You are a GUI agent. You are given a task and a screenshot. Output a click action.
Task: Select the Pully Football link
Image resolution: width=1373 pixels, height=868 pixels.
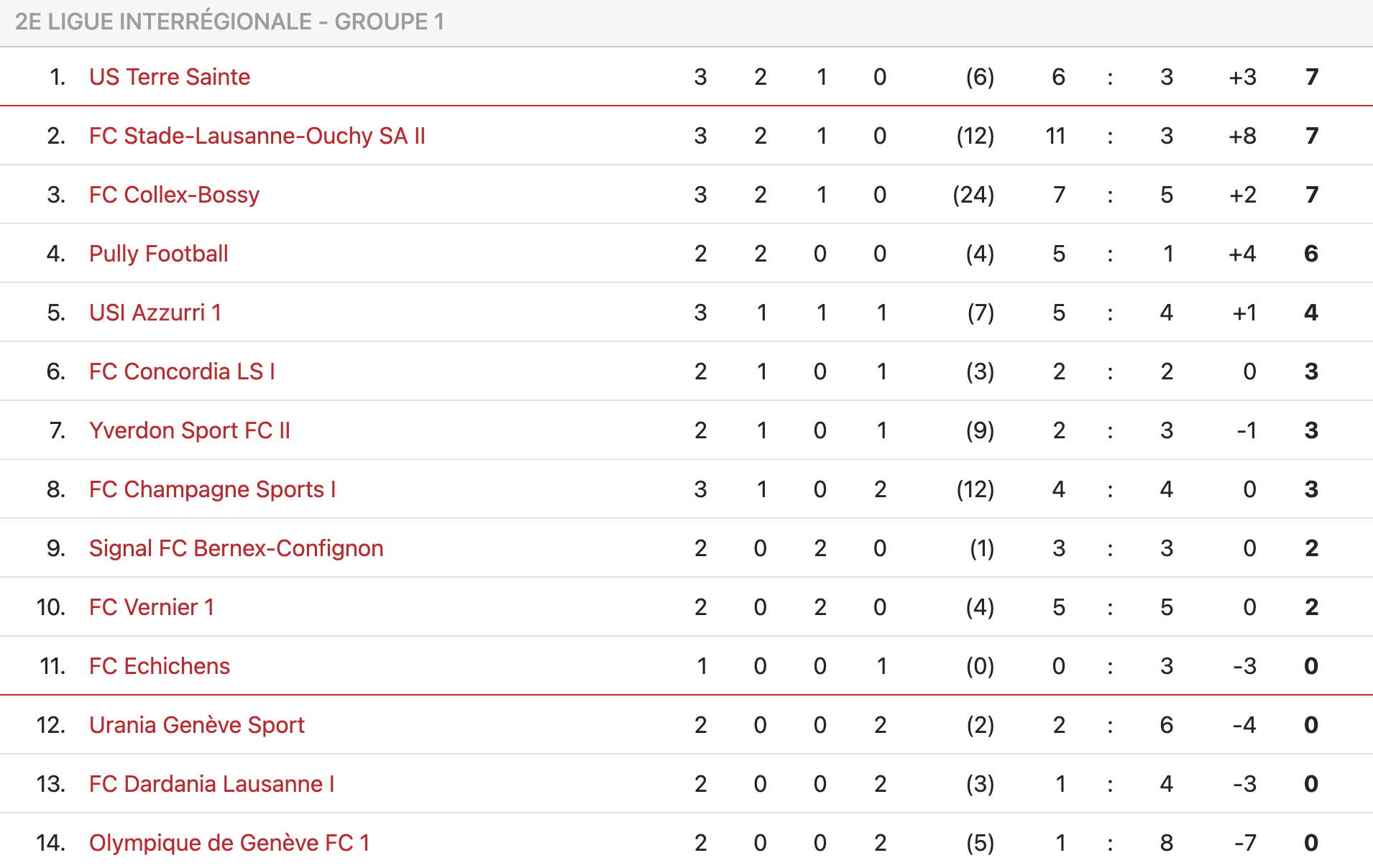(158, 254)
